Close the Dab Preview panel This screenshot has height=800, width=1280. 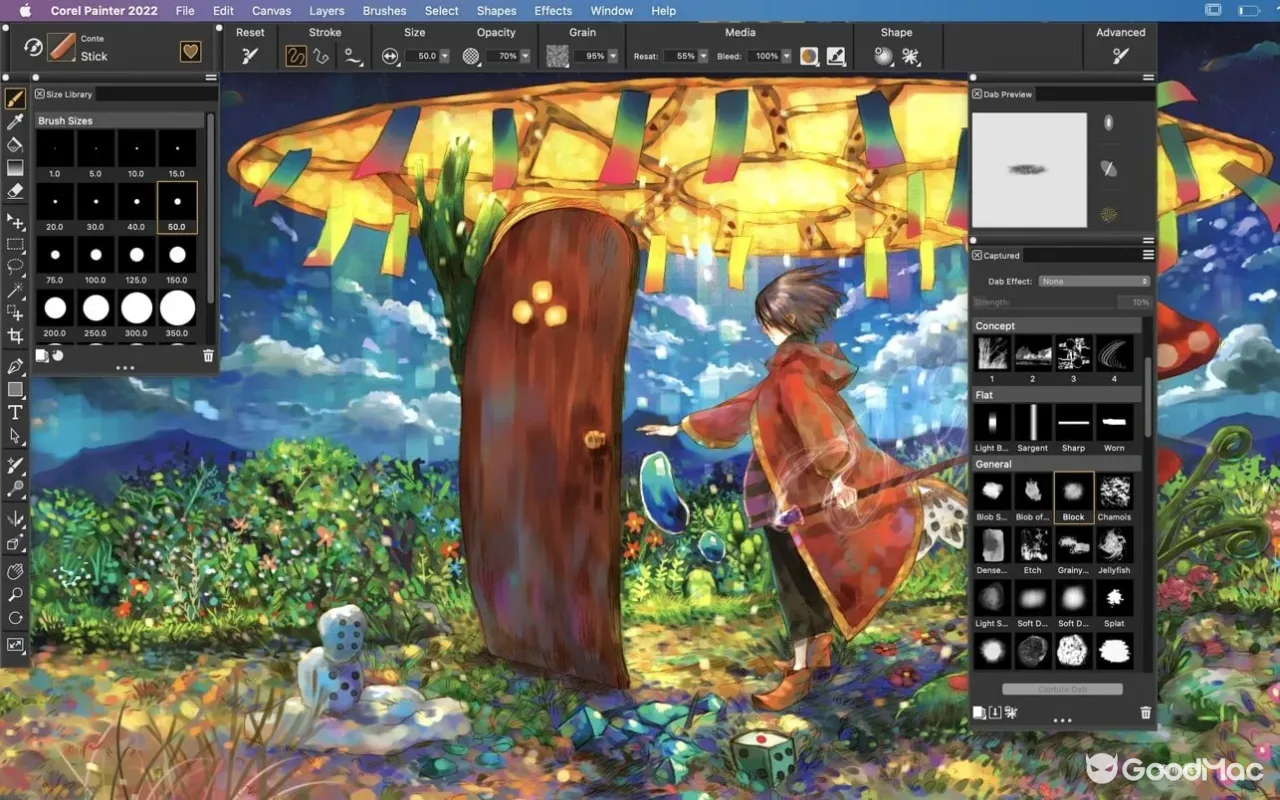977,94
